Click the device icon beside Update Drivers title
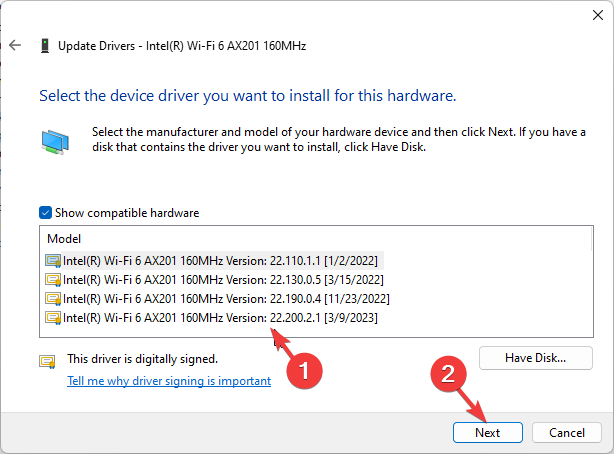This screenshot has width=614, height=454. click(45, 45)
